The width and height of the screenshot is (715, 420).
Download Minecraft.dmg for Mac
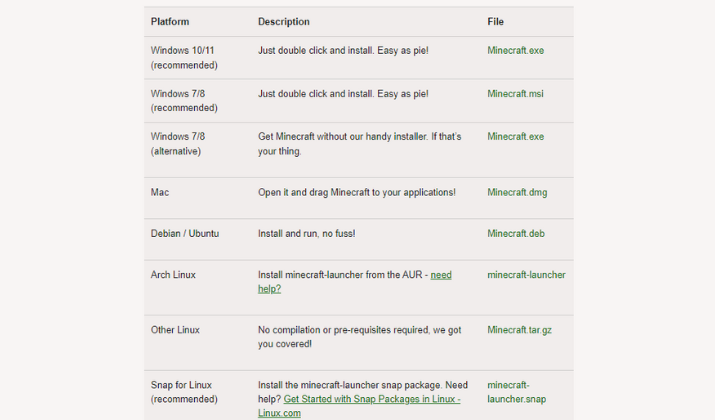coord(517,192)
